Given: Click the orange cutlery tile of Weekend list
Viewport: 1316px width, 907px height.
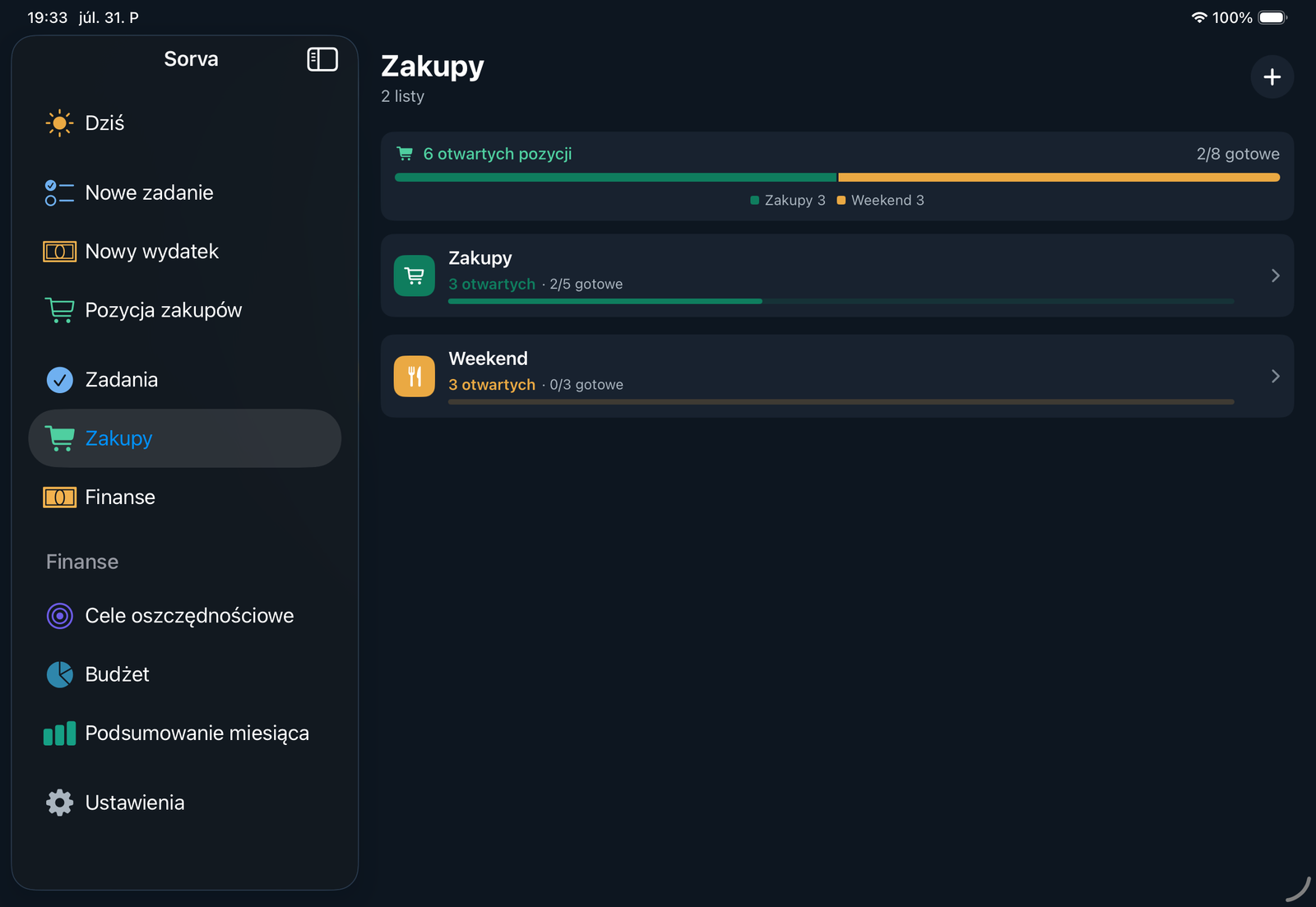Looking at the screenshot, I should [415, 377].
